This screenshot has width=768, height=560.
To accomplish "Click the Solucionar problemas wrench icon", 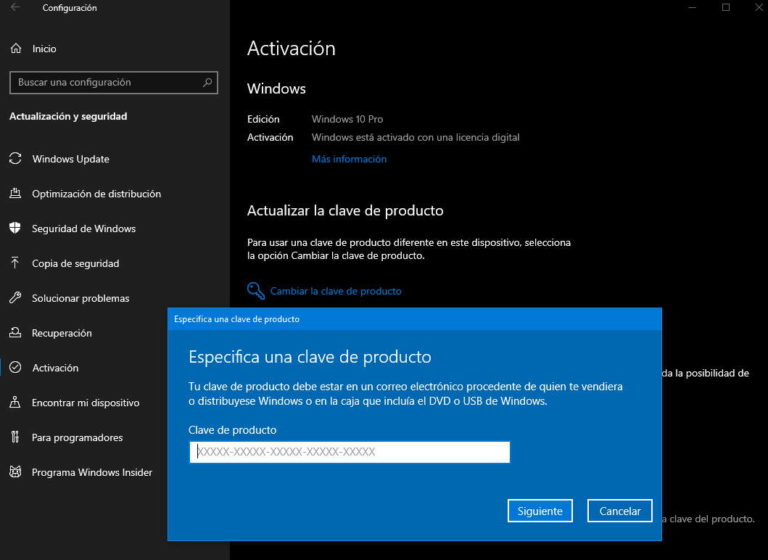I will pyautogui.click(x=15, y=297).
